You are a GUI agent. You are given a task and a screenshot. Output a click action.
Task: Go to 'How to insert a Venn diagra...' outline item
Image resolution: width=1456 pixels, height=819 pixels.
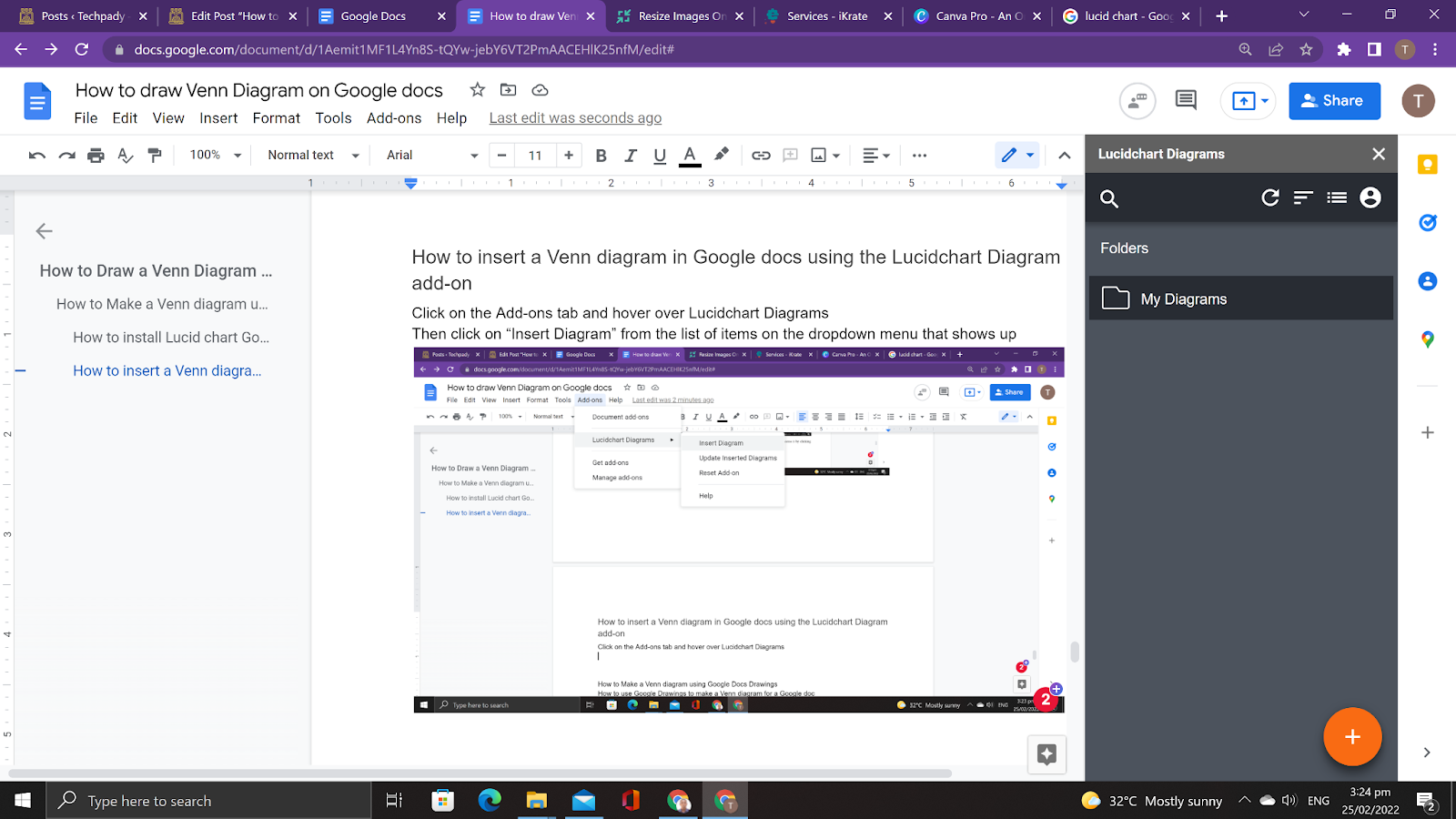point(167,370)
